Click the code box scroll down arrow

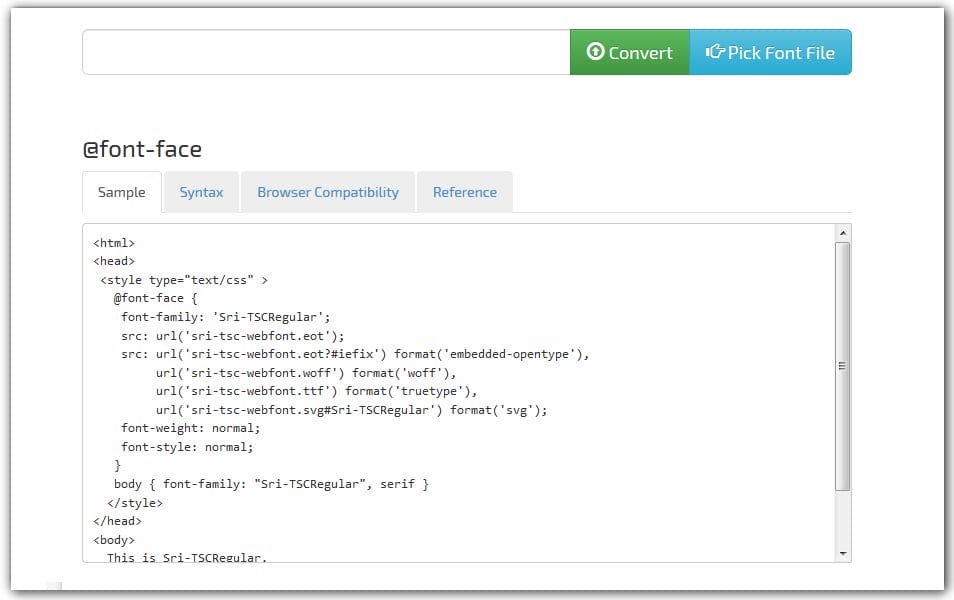(x=843, y=553)
